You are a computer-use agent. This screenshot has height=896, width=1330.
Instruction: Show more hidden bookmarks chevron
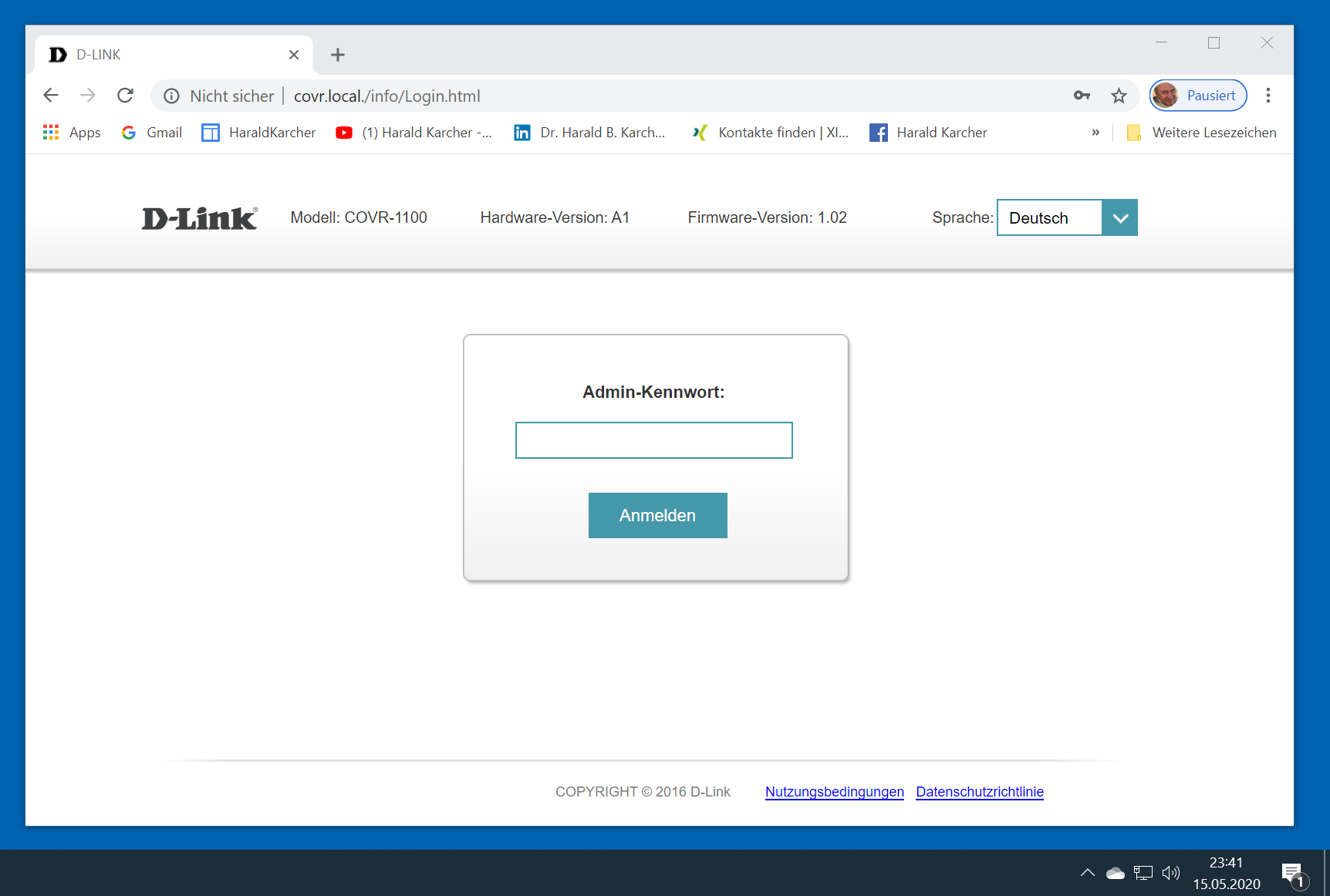pos(1095,133)
